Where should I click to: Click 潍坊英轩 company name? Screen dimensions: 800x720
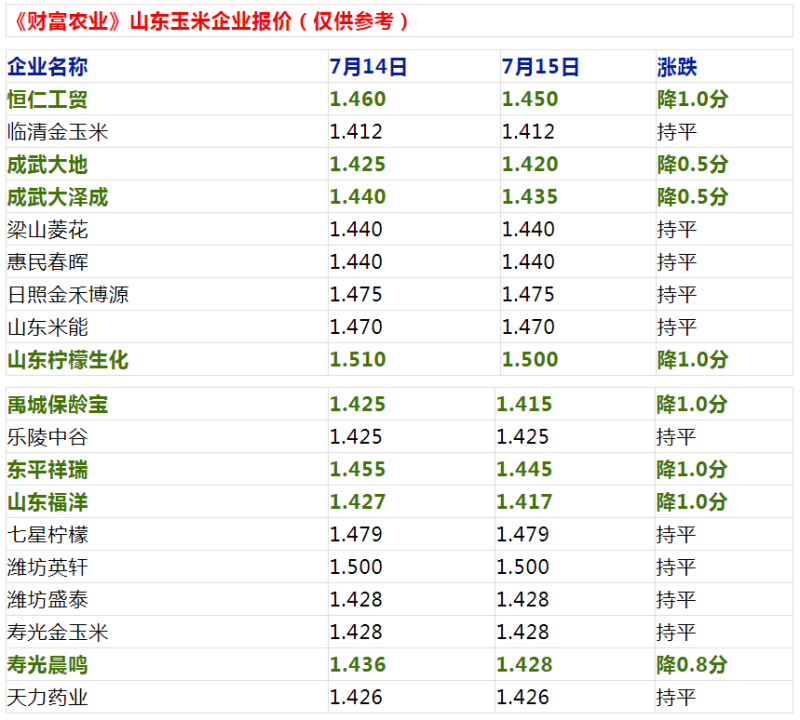click(x=47, y=567)
